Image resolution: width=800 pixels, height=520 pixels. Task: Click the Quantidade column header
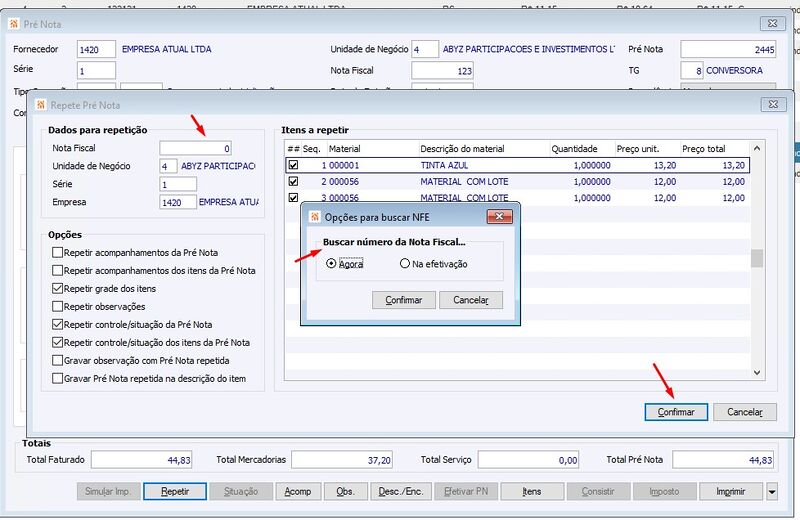(x=582, y=148)
